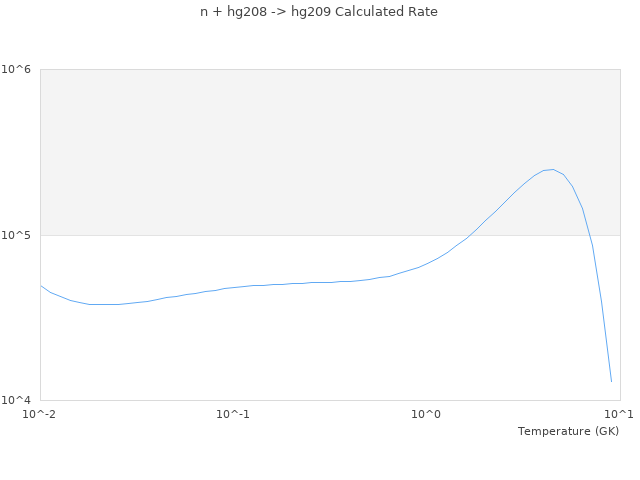
Task: Click the peak of the blue rate curve
Action: pyautogui.click(x=552, y=169)
